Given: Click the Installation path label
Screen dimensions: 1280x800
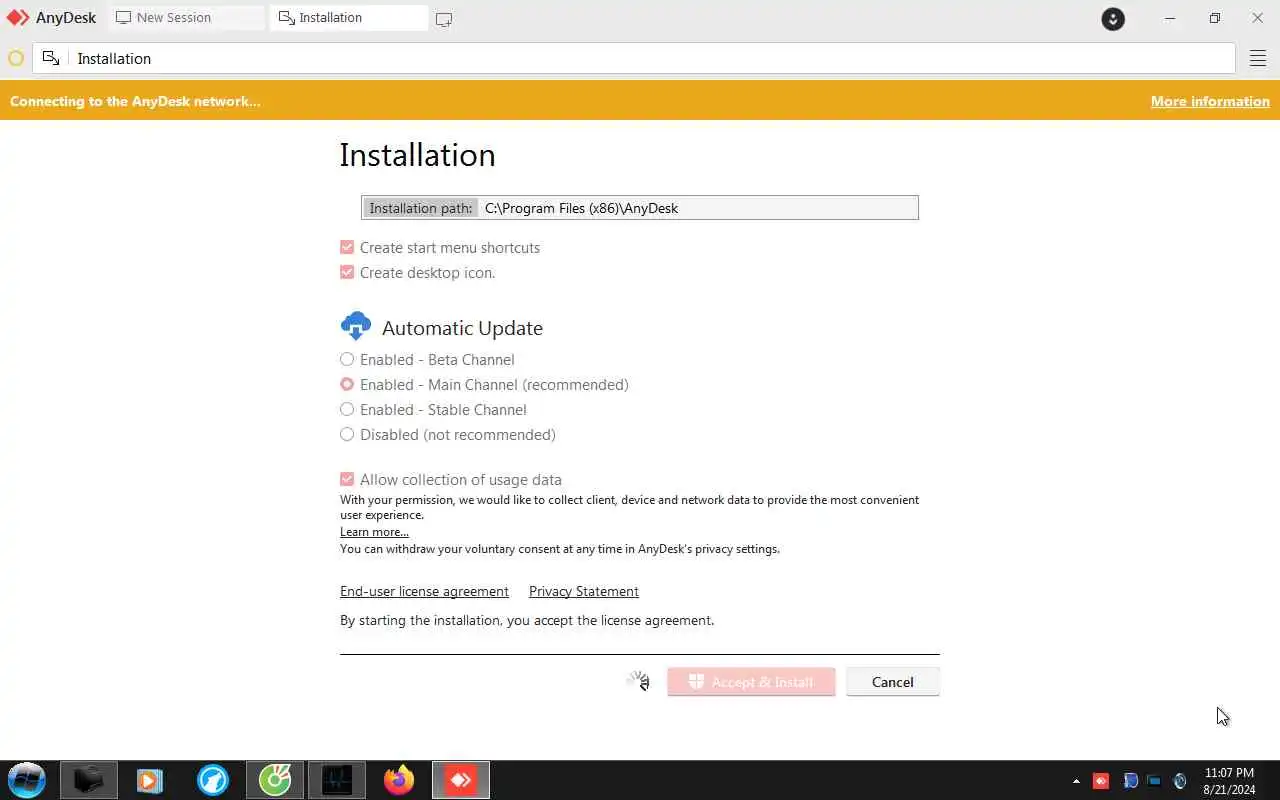Looking at the screenshot, I should pyautogui.click(x=420, y=208).
